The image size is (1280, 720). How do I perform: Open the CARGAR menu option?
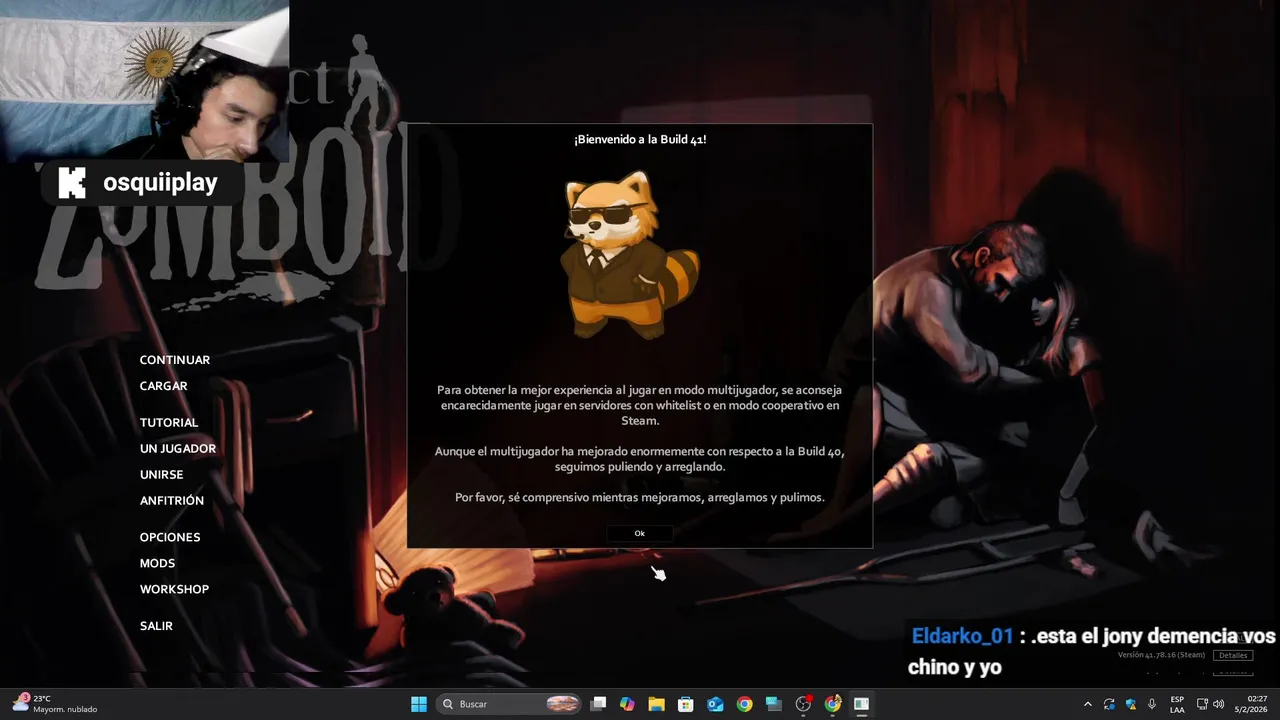click(x=164, y=386)
